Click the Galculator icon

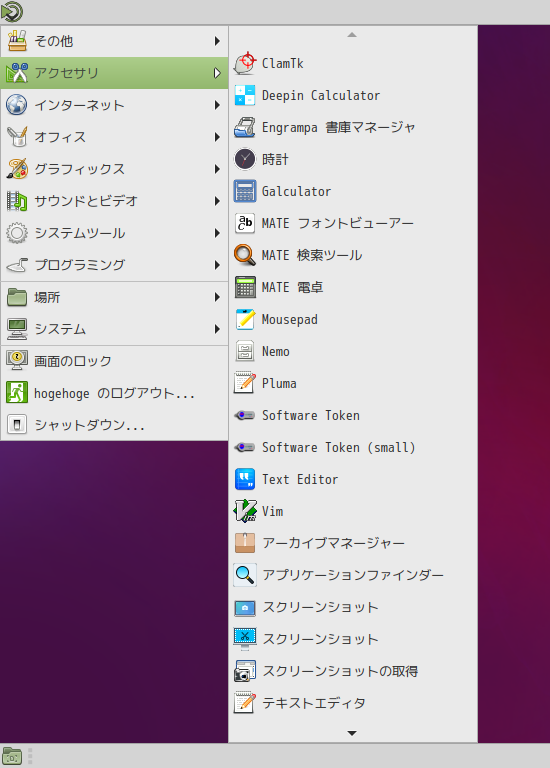click(245, 192)
